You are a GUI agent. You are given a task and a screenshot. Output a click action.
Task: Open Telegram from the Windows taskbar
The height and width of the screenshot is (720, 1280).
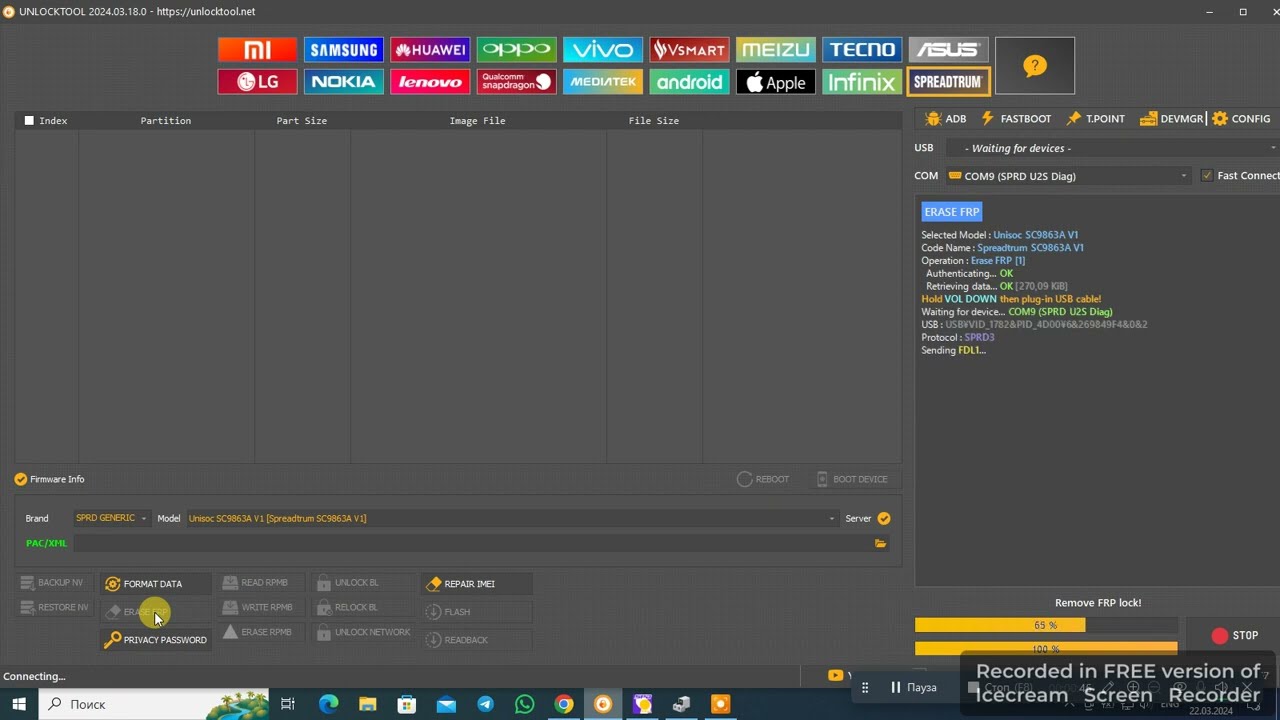coord(485,704)
